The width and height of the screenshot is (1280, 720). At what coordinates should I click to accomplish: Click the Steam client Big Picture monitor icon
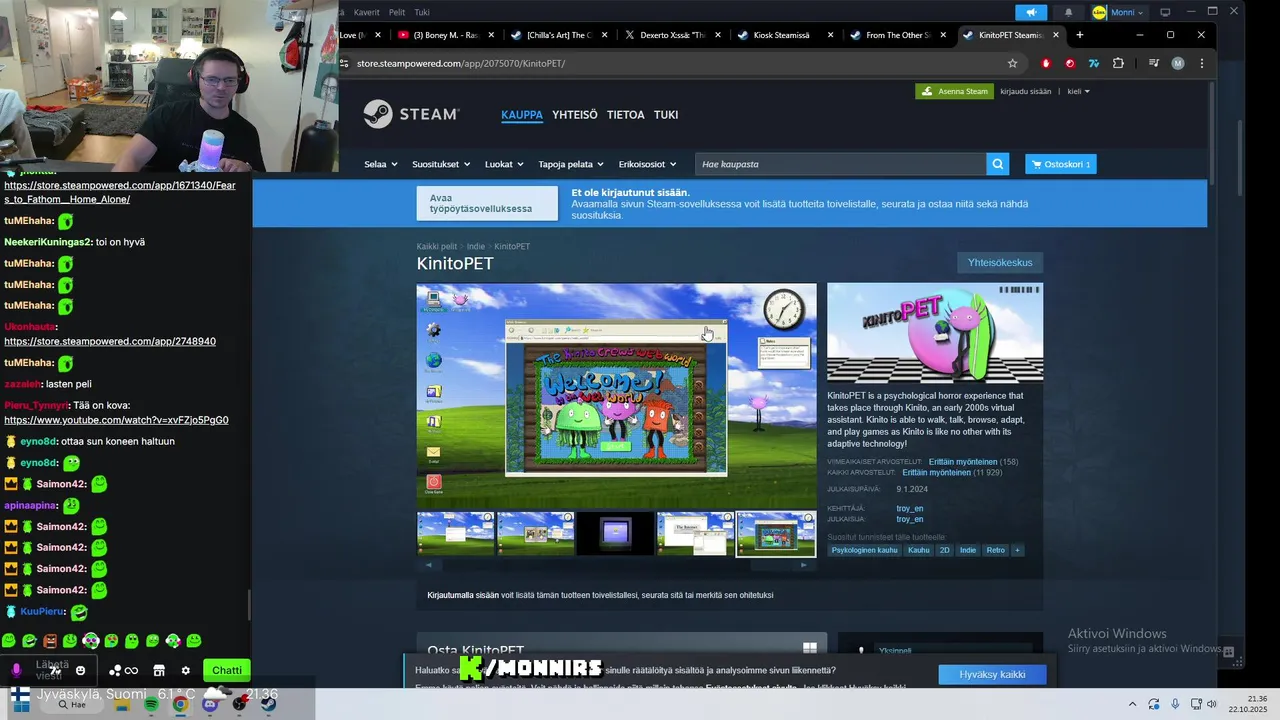[1165, 12]
